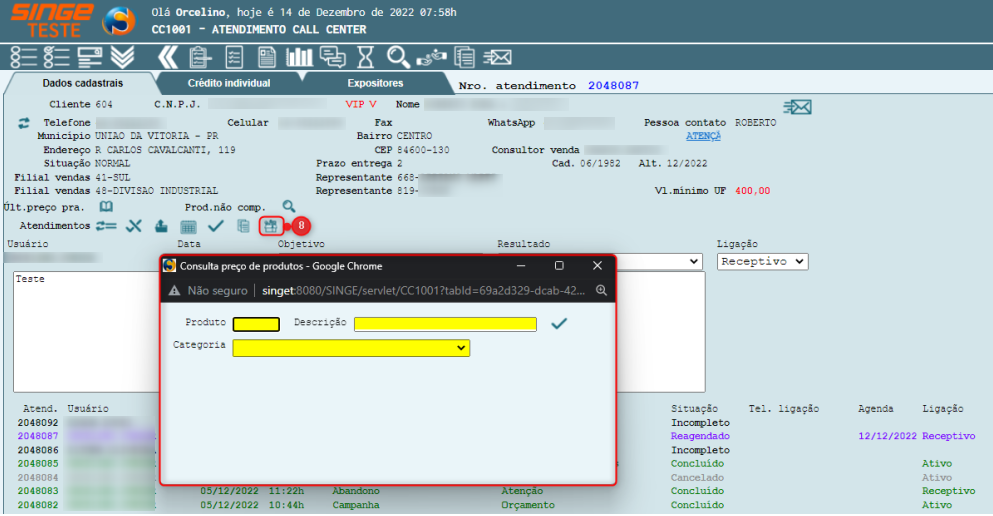993x516 pixels.
Task: Close the Consulta preço de produtos popup
Action: pos(597,266)
